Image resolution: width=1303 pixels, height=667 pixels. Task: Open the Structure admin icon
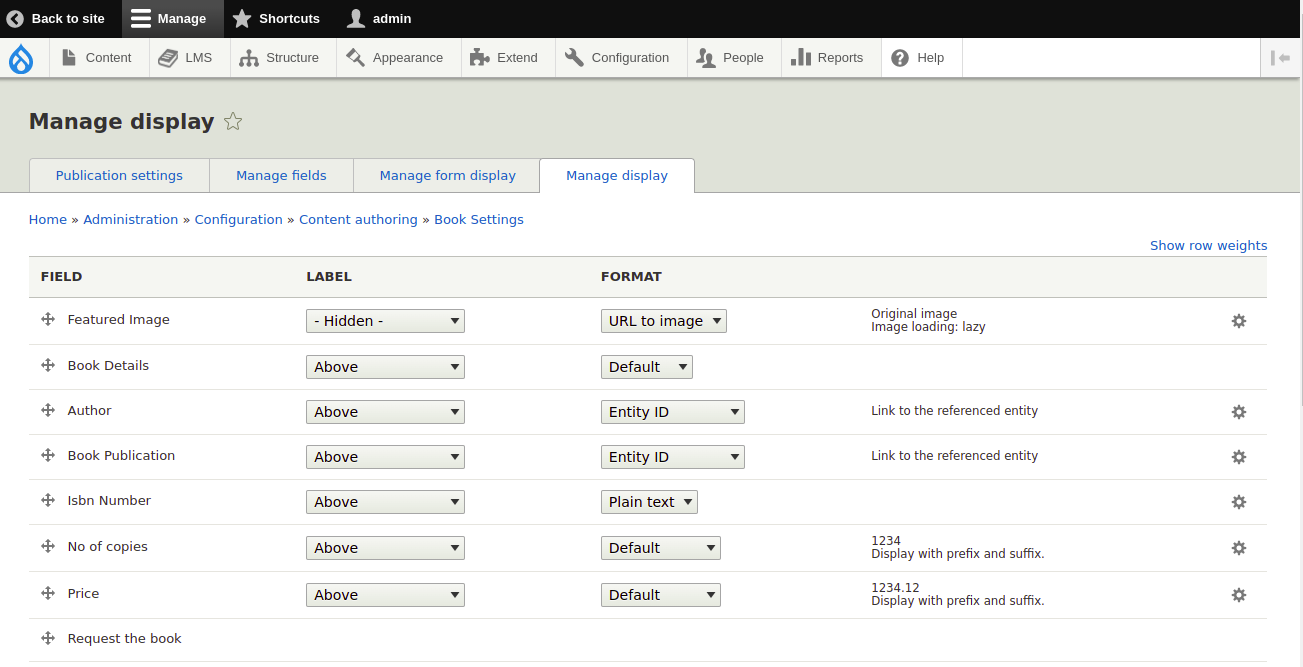tap(248, 57)
